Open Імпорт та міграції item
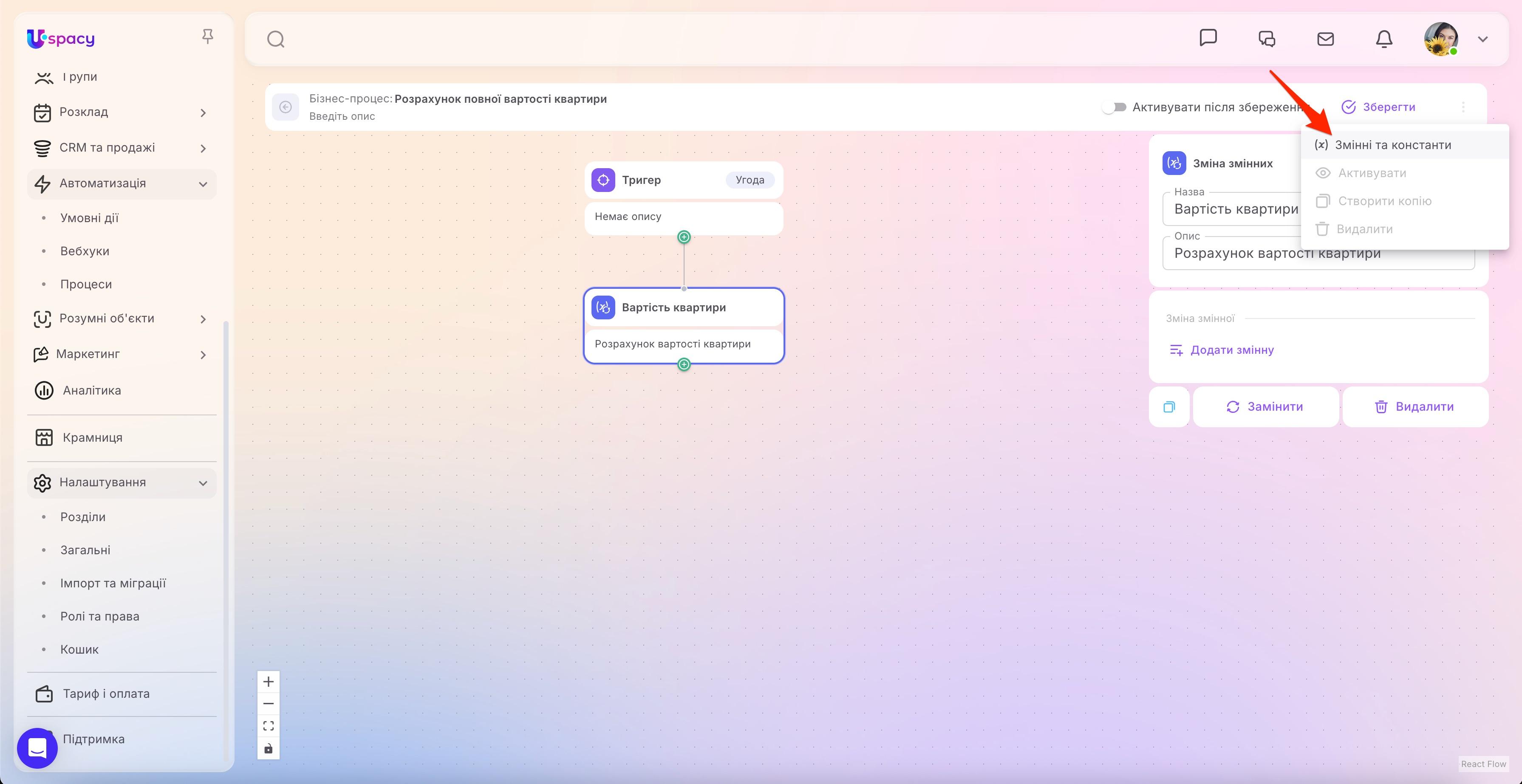This screenshot has height=784, width=1522. tap(113, 583)
